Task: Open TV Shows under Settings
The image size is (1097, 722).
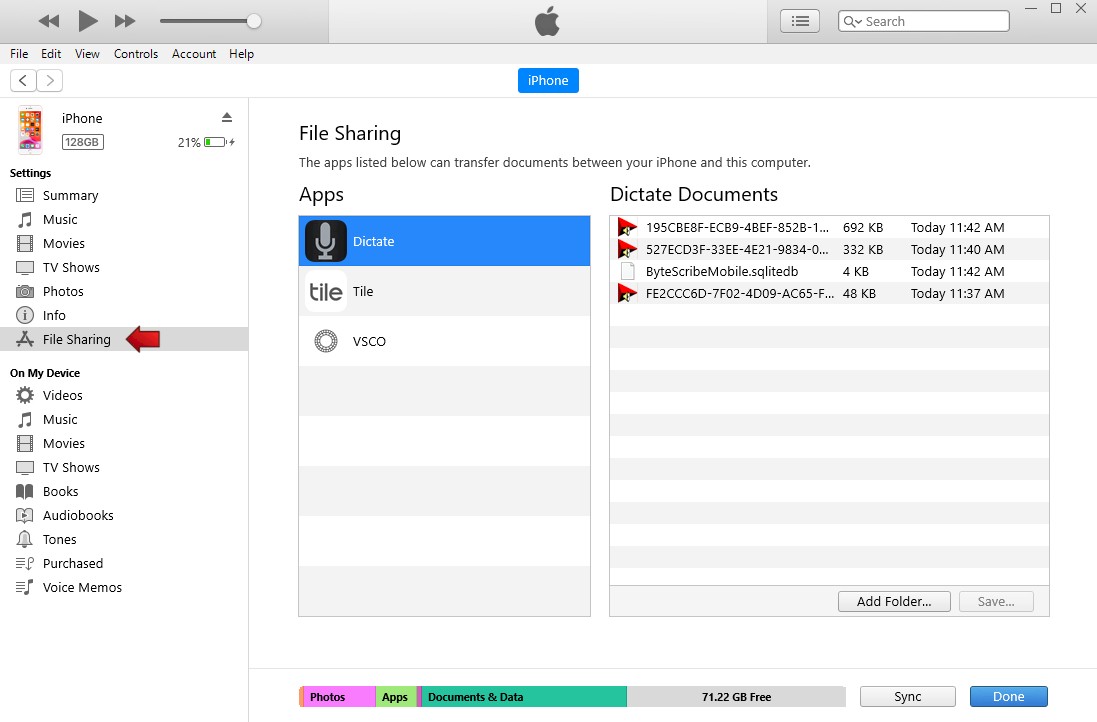Action: click(x=125, y=267)
